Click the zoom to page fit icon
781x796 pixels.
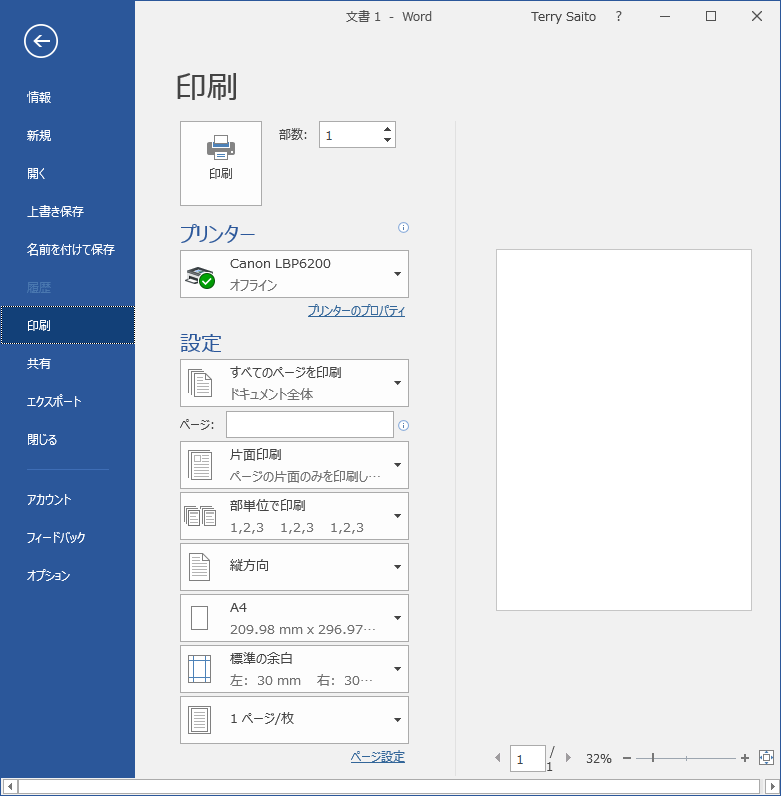click(x=766, y=758)
